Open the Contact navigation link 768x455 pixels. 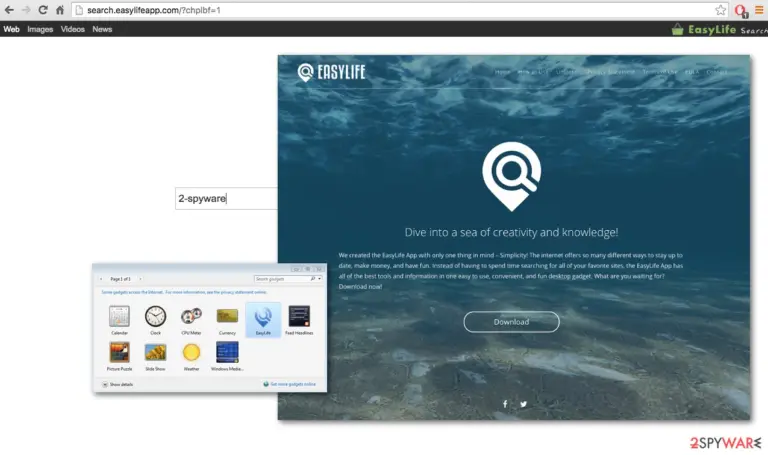[717, 72]
